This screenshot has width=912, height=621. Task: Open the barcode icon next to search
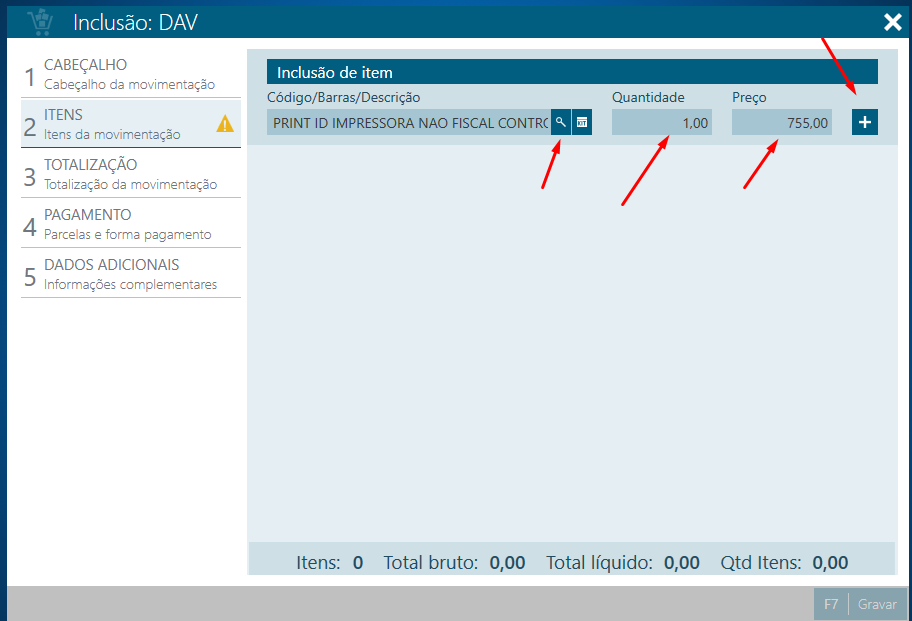[x=582, y=122]
